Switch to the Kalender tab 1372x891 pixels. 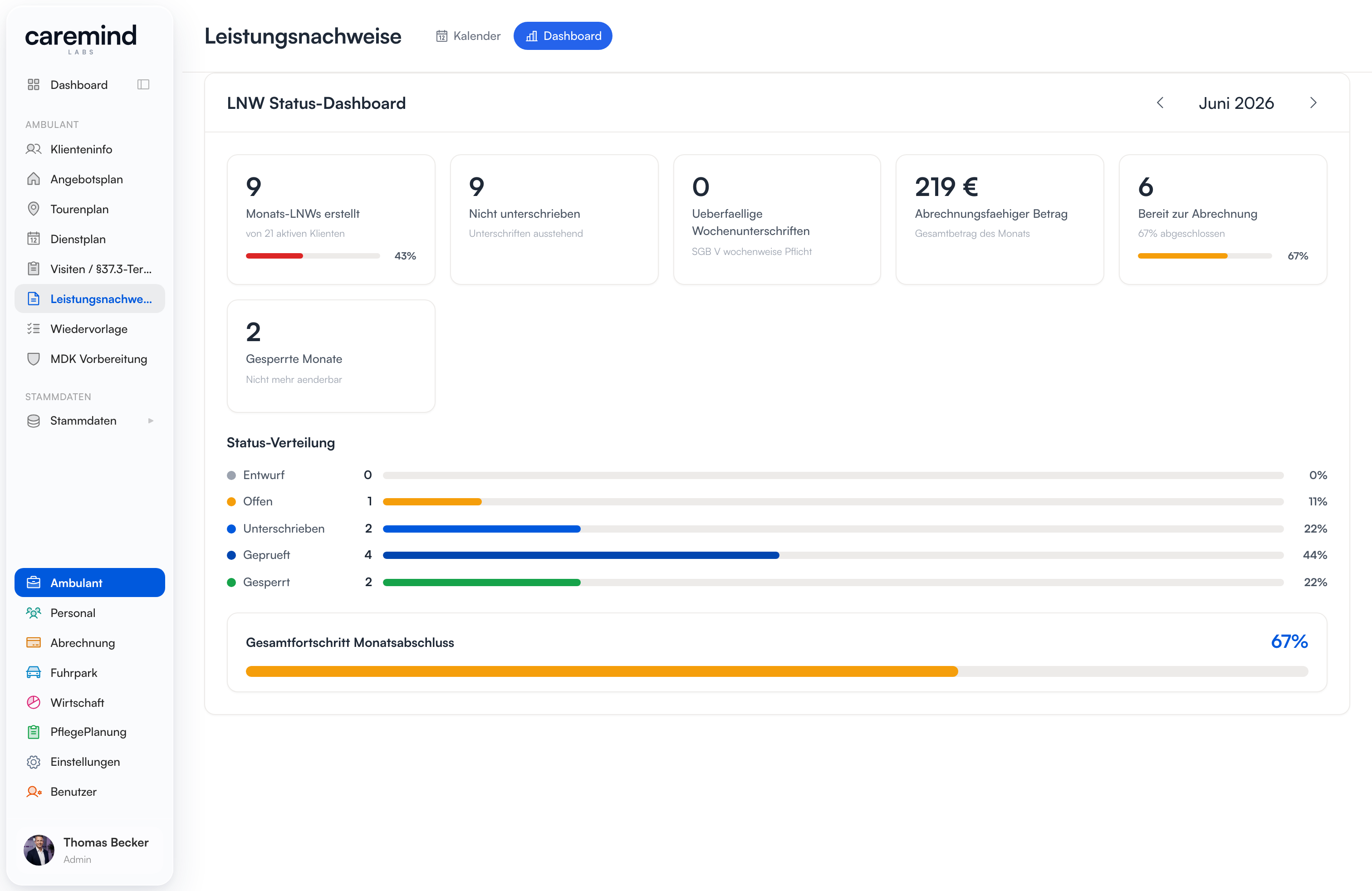pyautogui.click(x=468, y=36)
